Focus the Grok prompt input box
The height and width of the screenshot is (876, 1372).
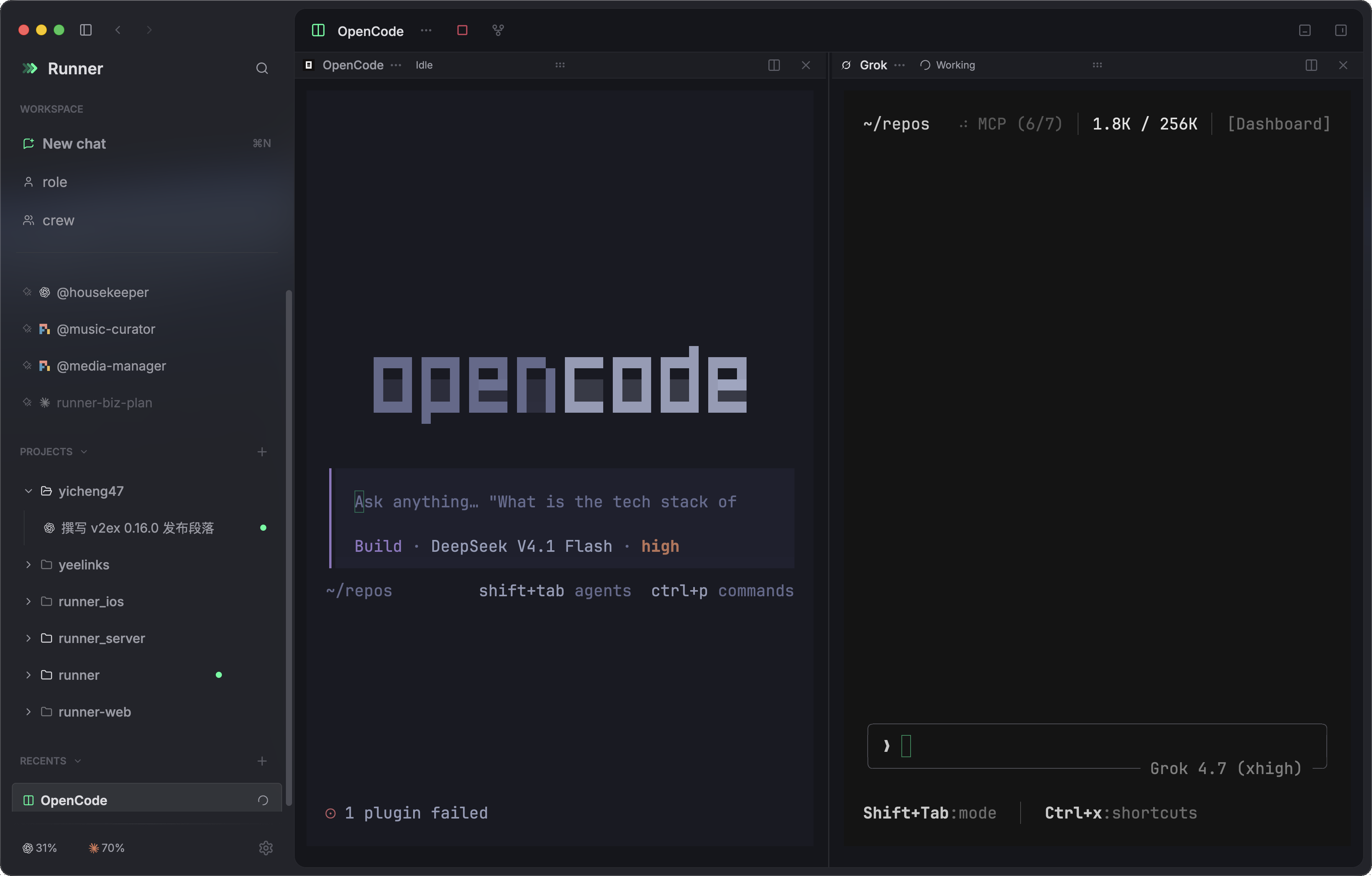tap(1097, 746)
